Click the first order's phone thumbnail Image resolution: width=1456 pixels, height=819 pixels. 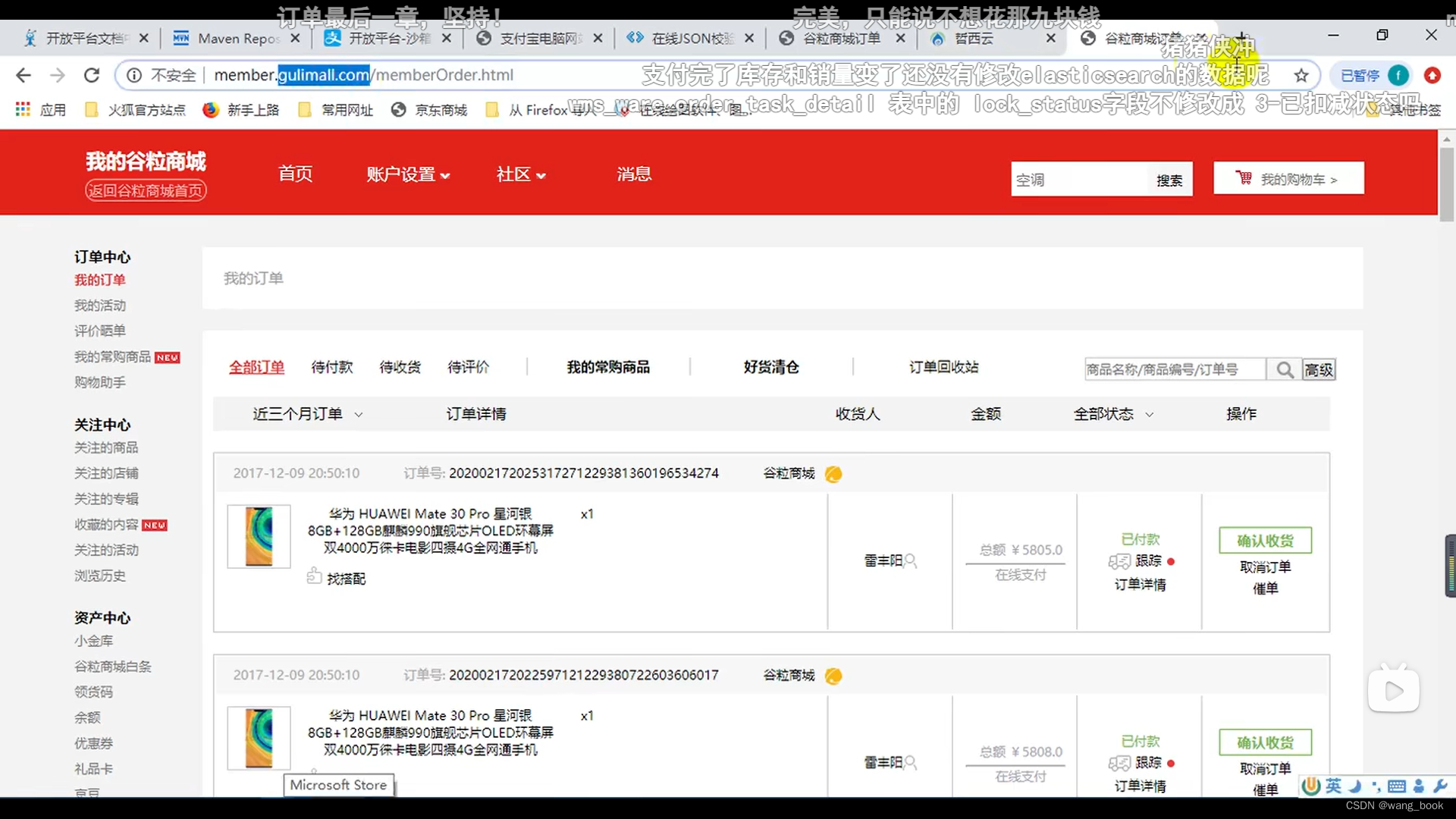pyautogui.click(x=259, y=537)
